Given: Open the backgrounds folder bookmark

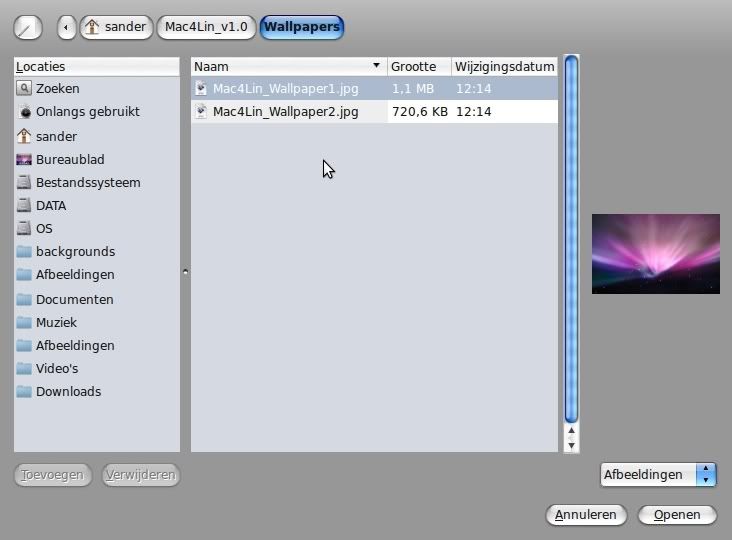Looking at the screenshot, I should 75,251.
